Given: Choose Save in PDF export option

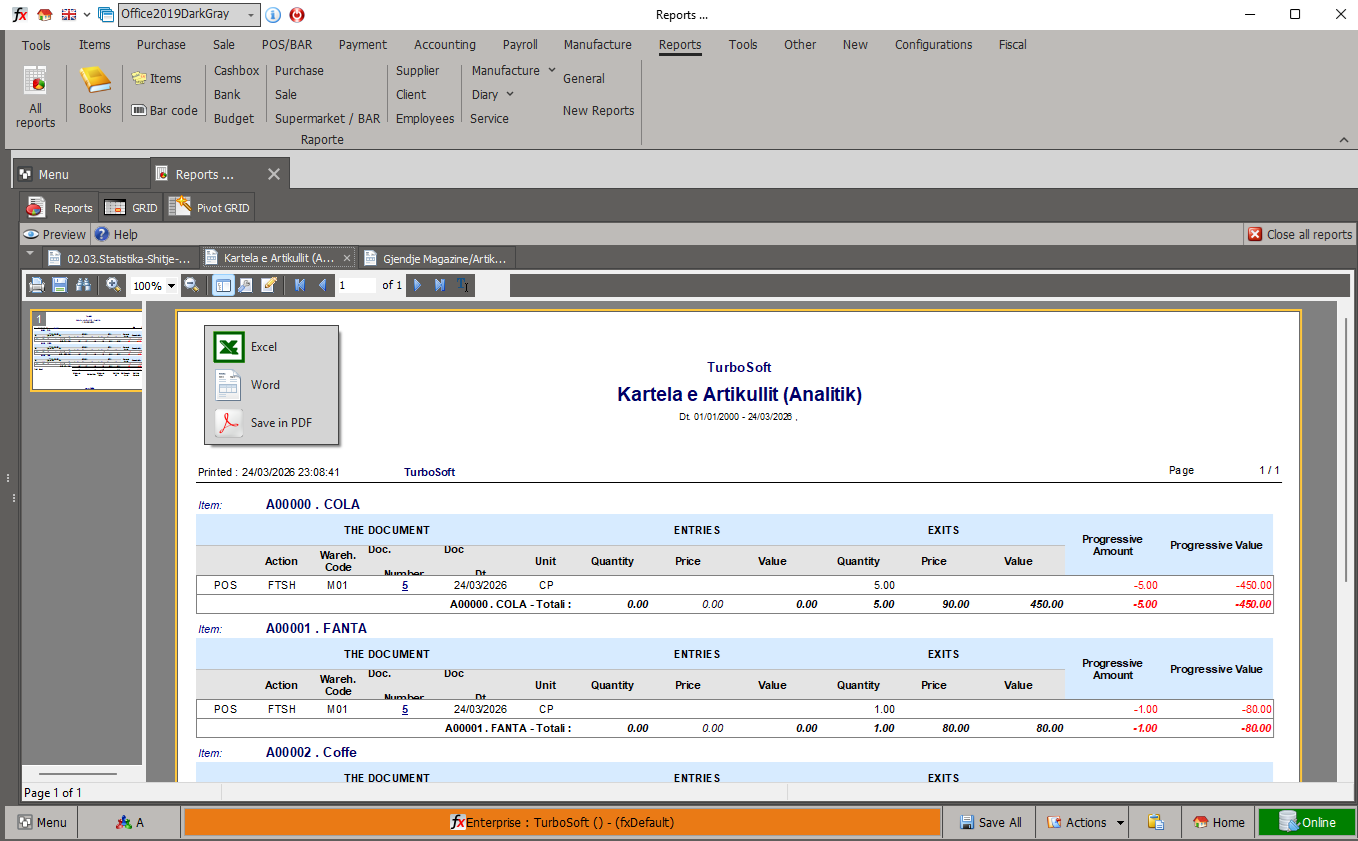Looking at the screenshot, I should tap(280, 423).
